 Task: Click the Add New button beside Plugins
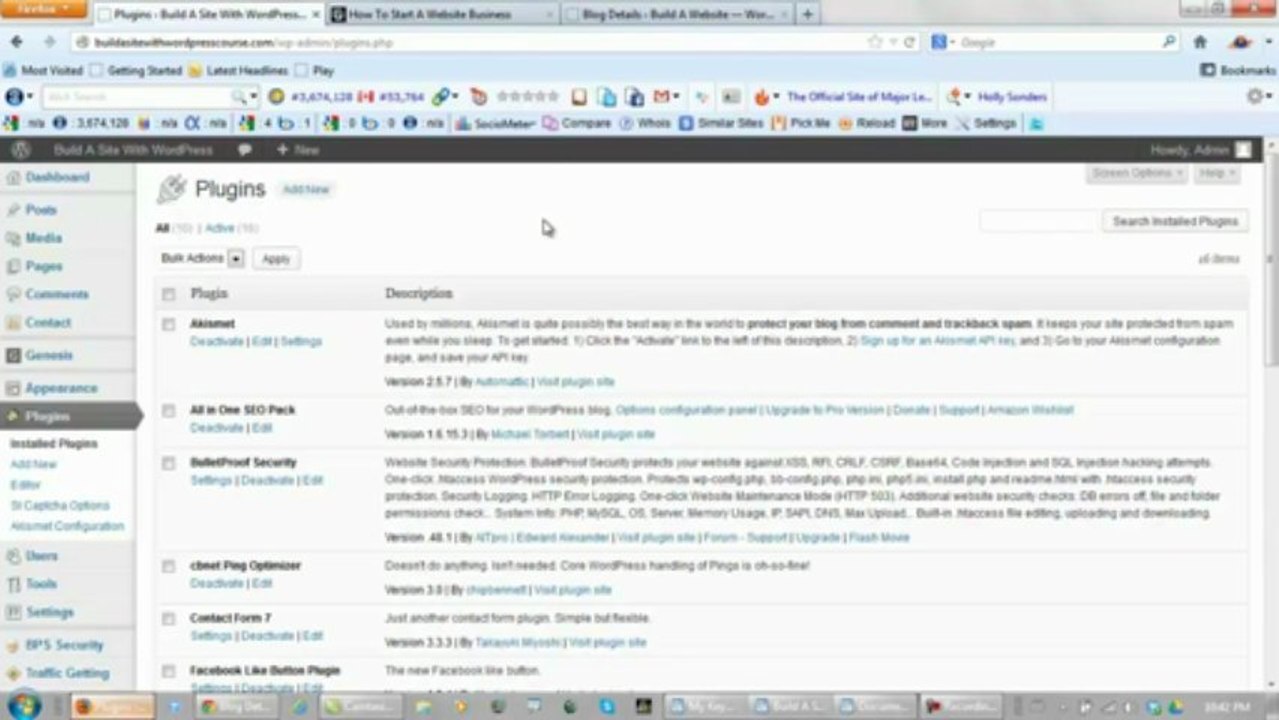305,189
